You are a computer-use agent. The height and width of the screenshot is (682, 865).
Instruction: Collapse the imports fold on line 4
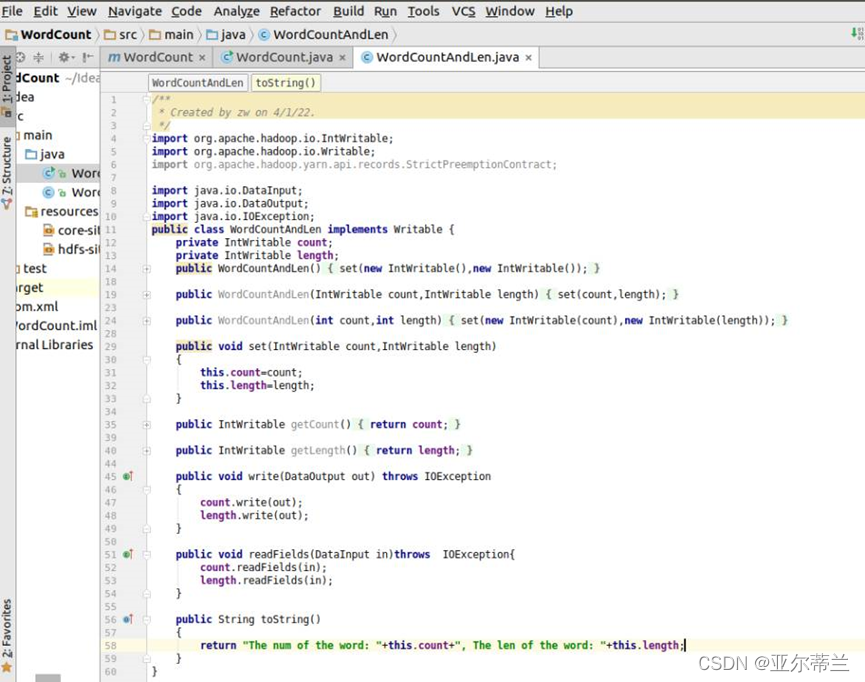[147, 138]
